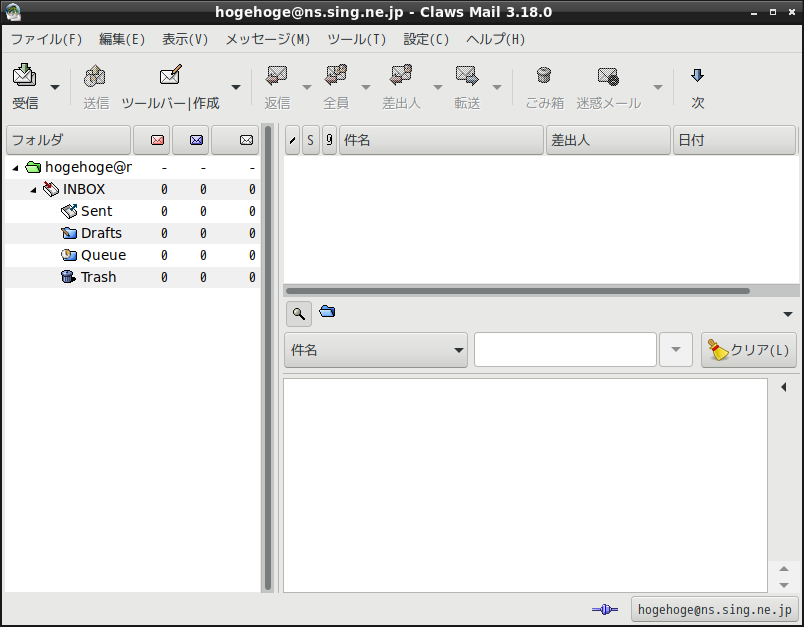Click the new messages column envelope icon
Image resolution: width=804 pixels, height=627 pixels.
(157, 140)
